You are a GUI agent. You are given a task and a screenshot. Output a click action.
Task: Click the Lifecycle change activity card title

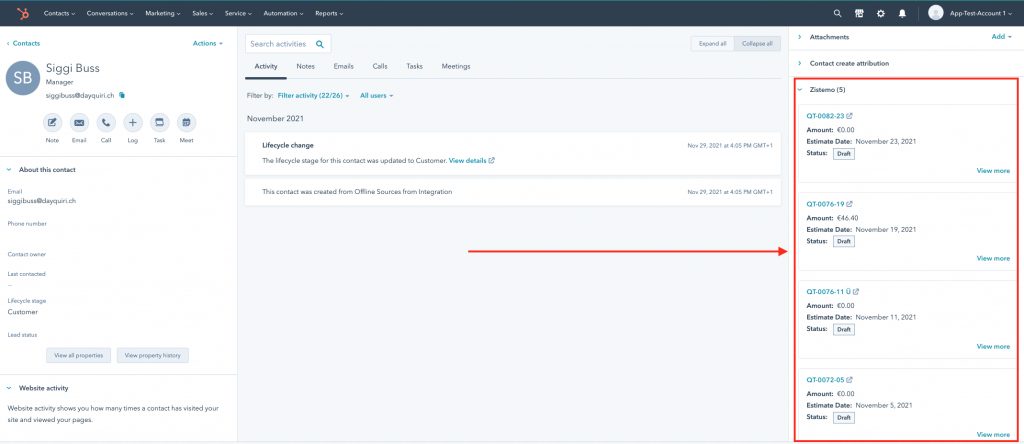(287, 145)
